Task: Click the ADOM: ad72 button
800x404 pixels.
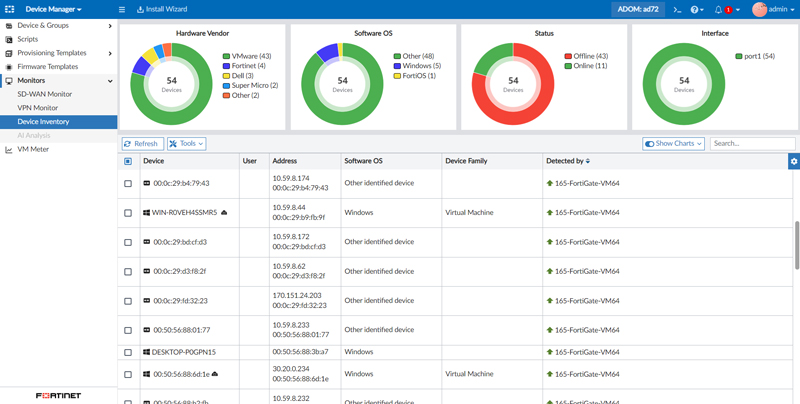Action: (638, 9)
